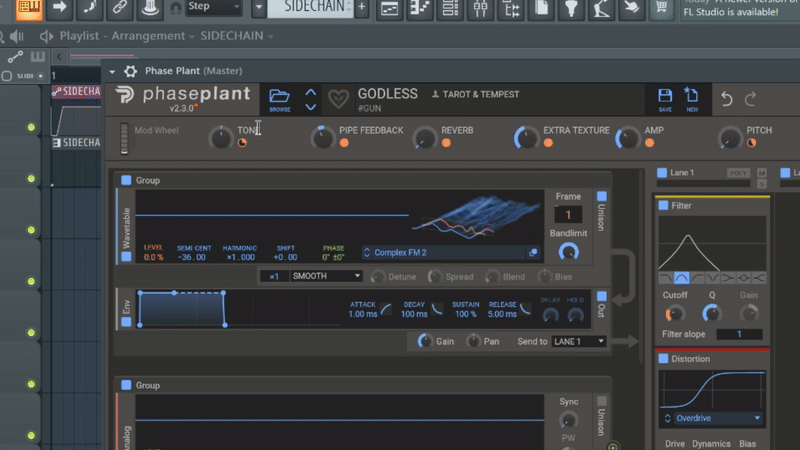Screen dimensions: 800x450
Task: Open the Complex FM 2 wavetable selector
Action: coord(444,253)
